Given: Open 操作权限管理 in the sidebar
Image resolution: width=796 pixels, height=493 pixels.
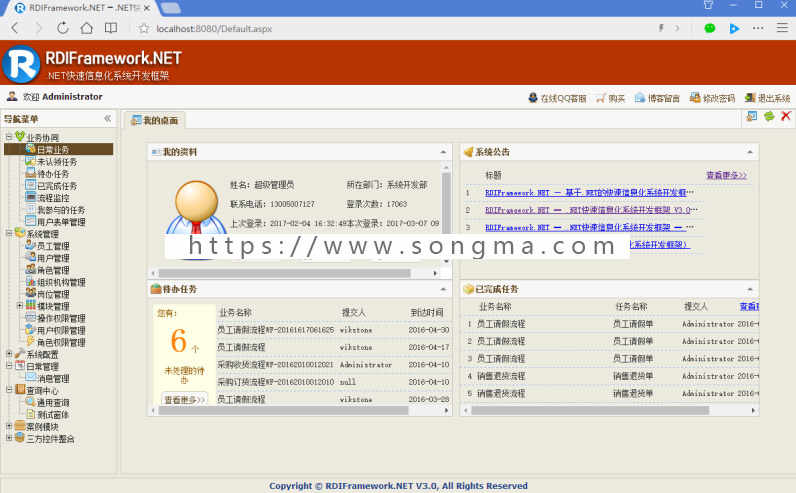Looking at the screenshot, I should 61,318.
